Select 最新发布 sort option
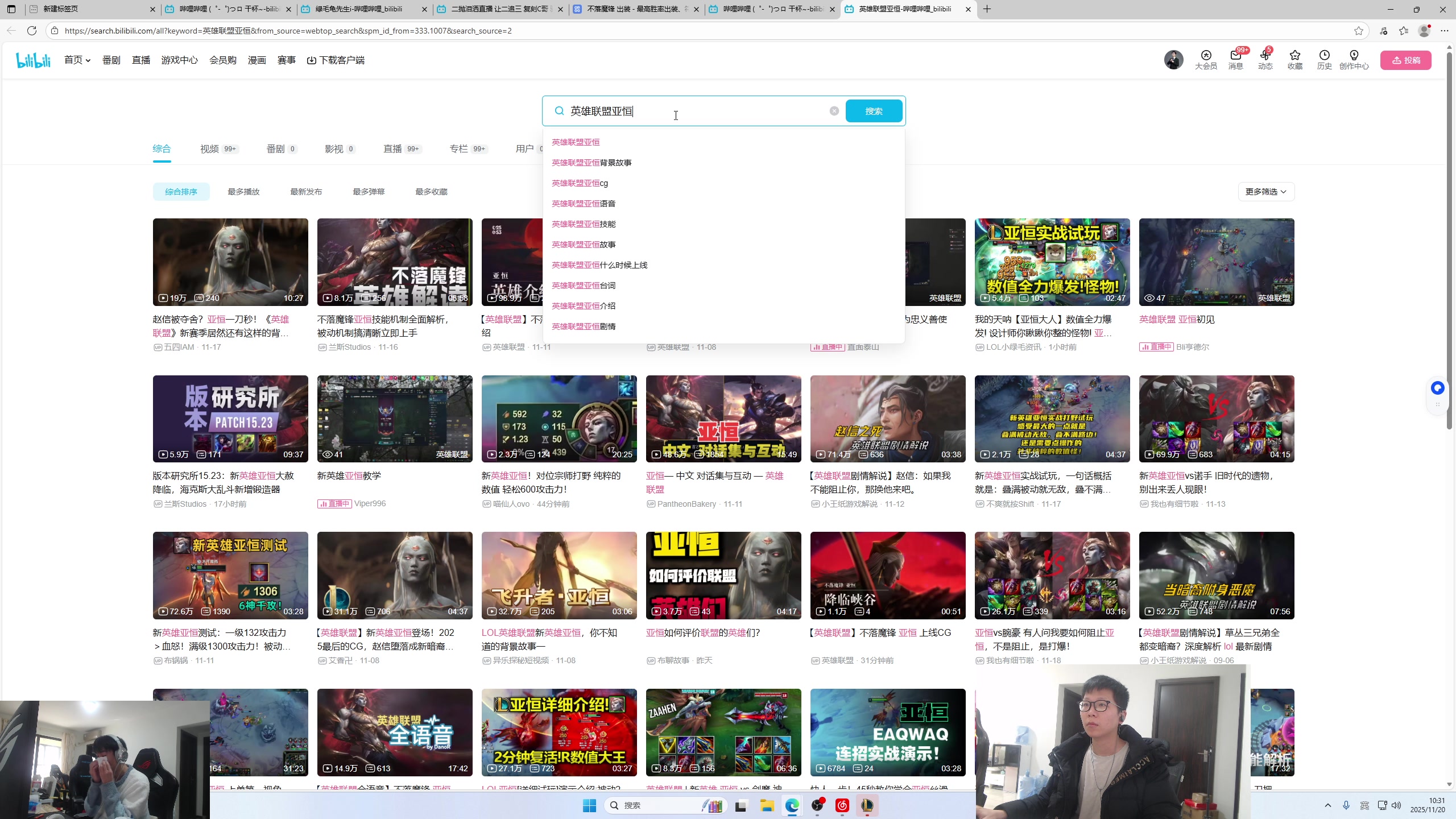Viewport: 1456px width, 819px height. pos(306,192)
